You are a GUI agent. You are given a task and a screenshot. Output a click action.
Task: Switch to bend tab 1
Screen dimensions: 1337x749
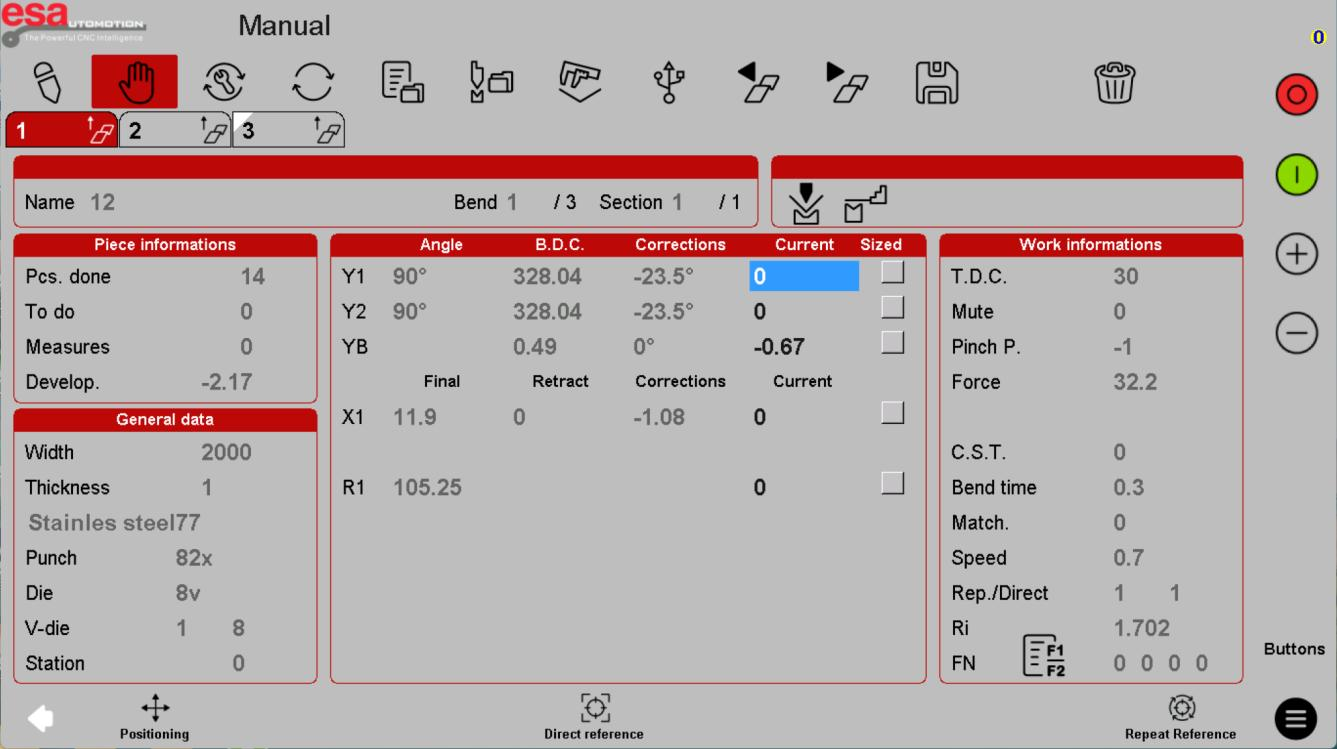pos(62,130)
